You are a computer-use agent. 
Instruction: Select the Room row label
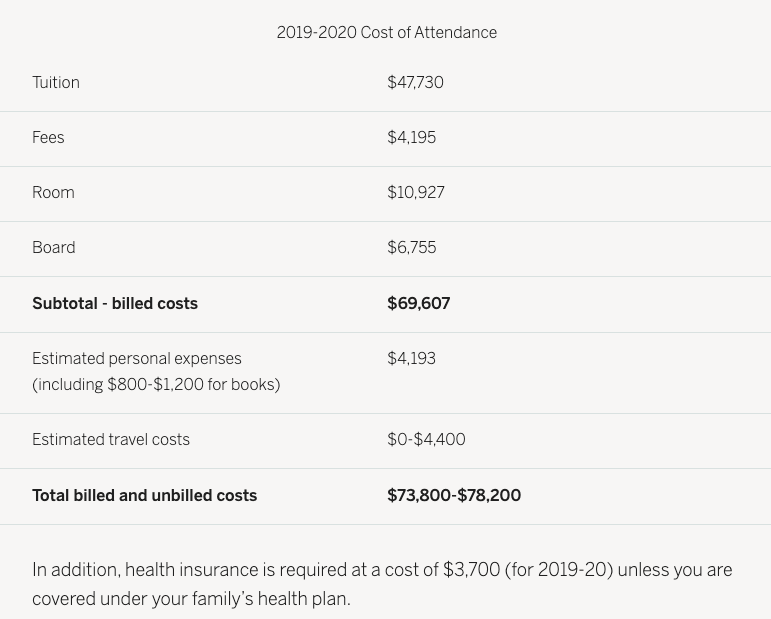click(53, 193)
